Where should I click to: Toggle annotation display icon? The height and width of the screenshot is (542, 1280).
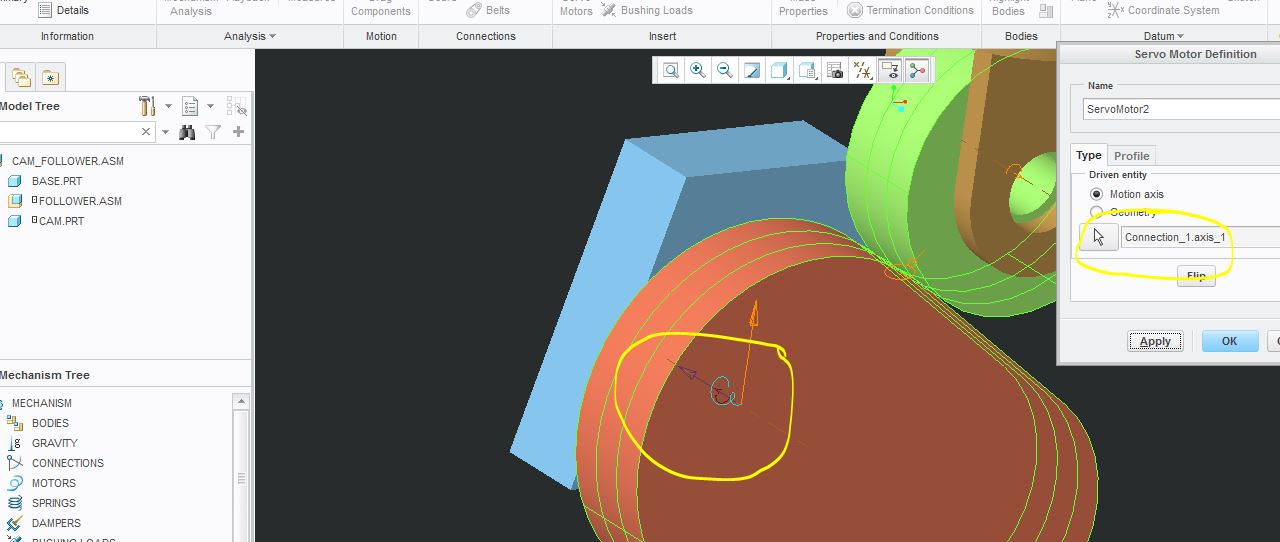889,70
